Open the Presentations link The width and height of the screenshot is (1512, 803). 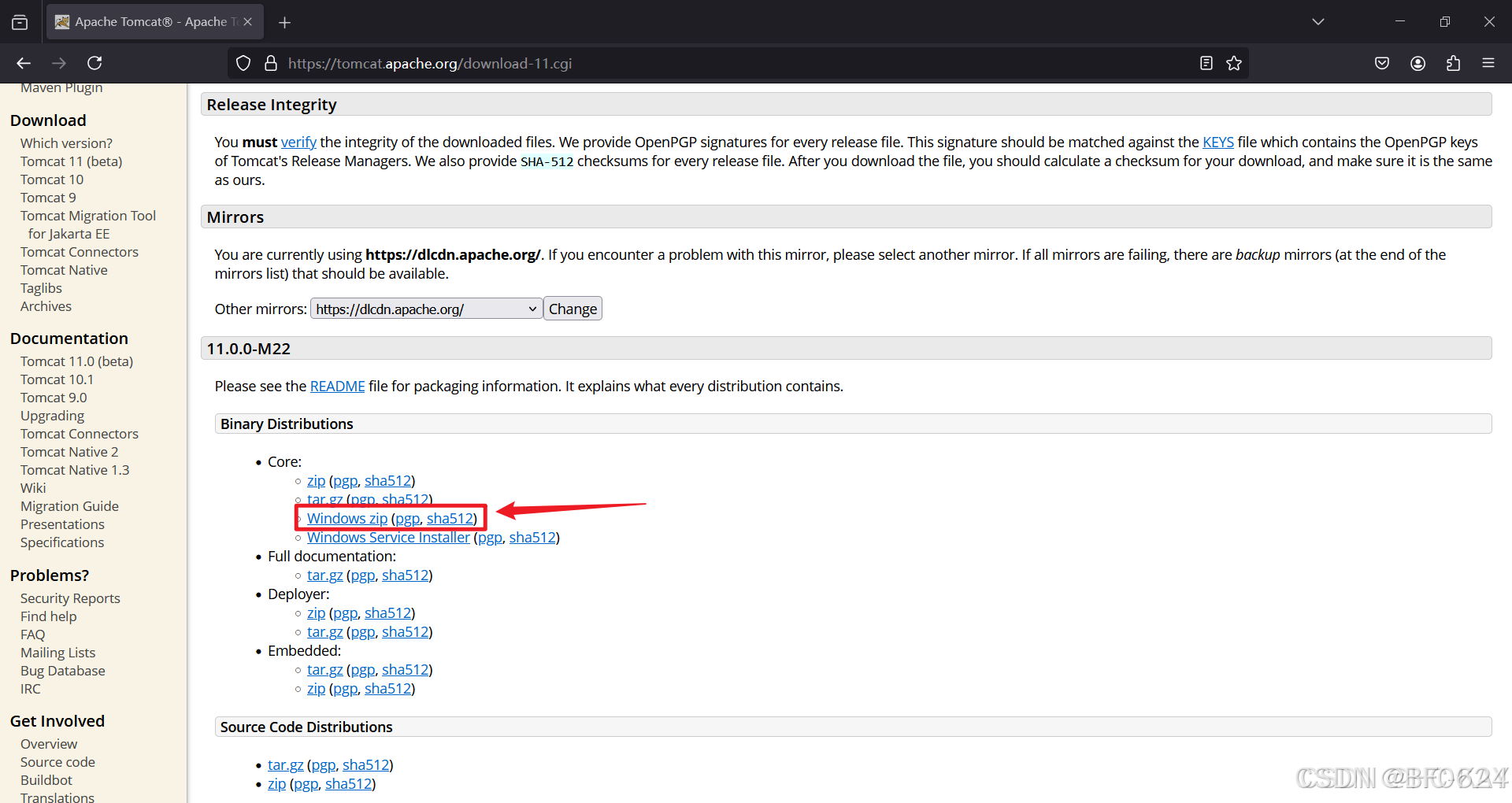[x=62, y=524]
